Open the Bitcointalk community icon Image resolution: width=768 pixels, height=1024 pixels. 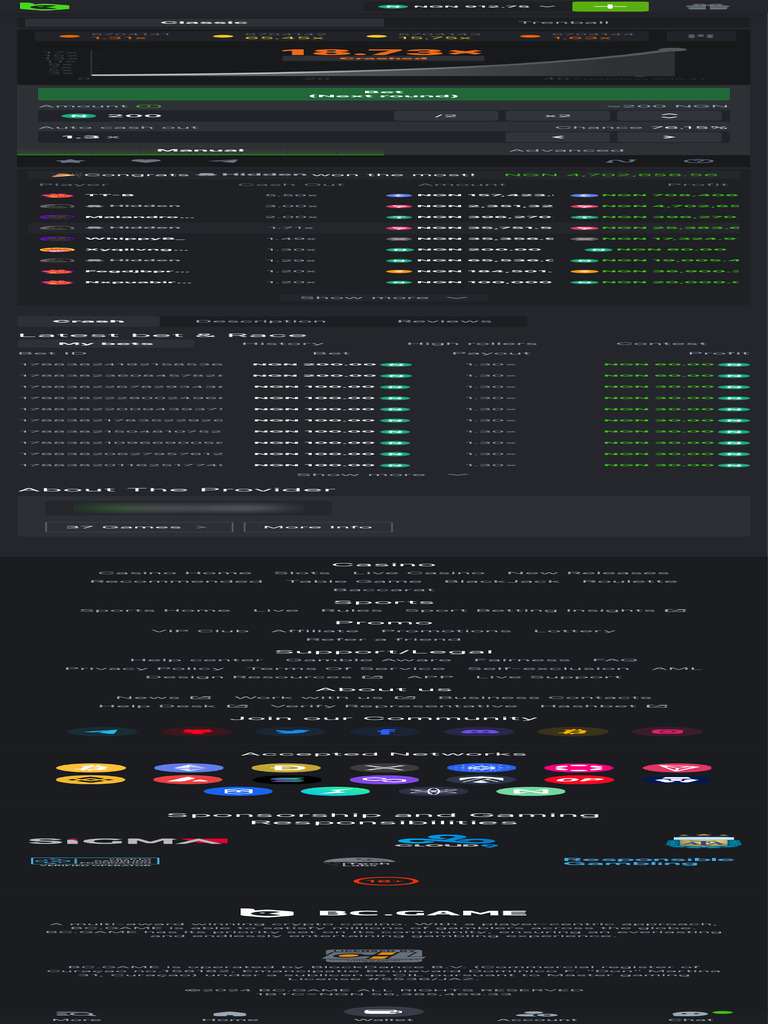(573, 731)
